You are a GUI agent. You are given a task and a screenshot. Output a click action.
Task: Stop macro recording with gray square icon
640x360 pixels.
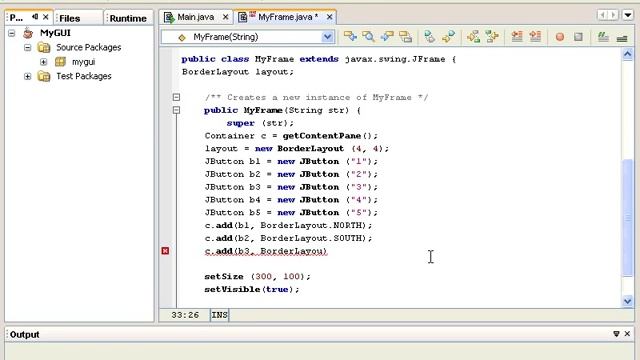click(x=578, y=37)
